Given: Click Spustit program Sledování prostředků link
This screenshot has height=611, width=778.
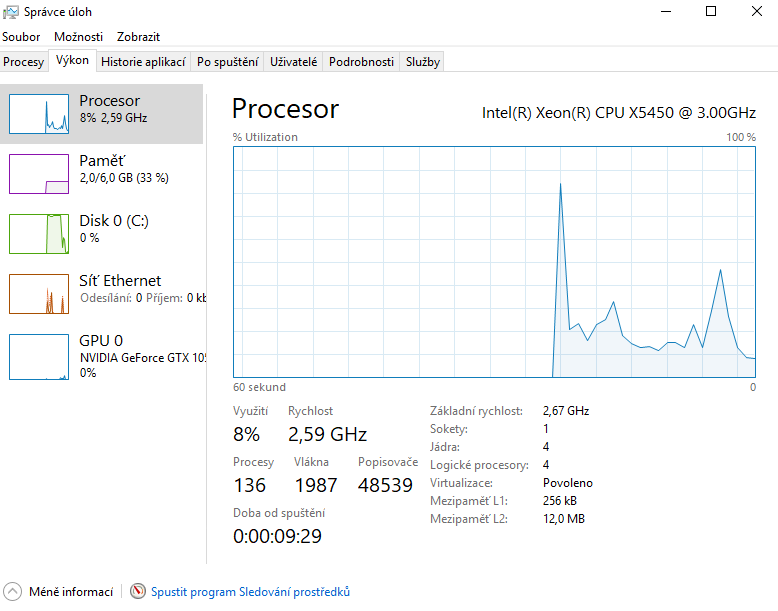Looking at the screenshot, I should coord(250,592).
